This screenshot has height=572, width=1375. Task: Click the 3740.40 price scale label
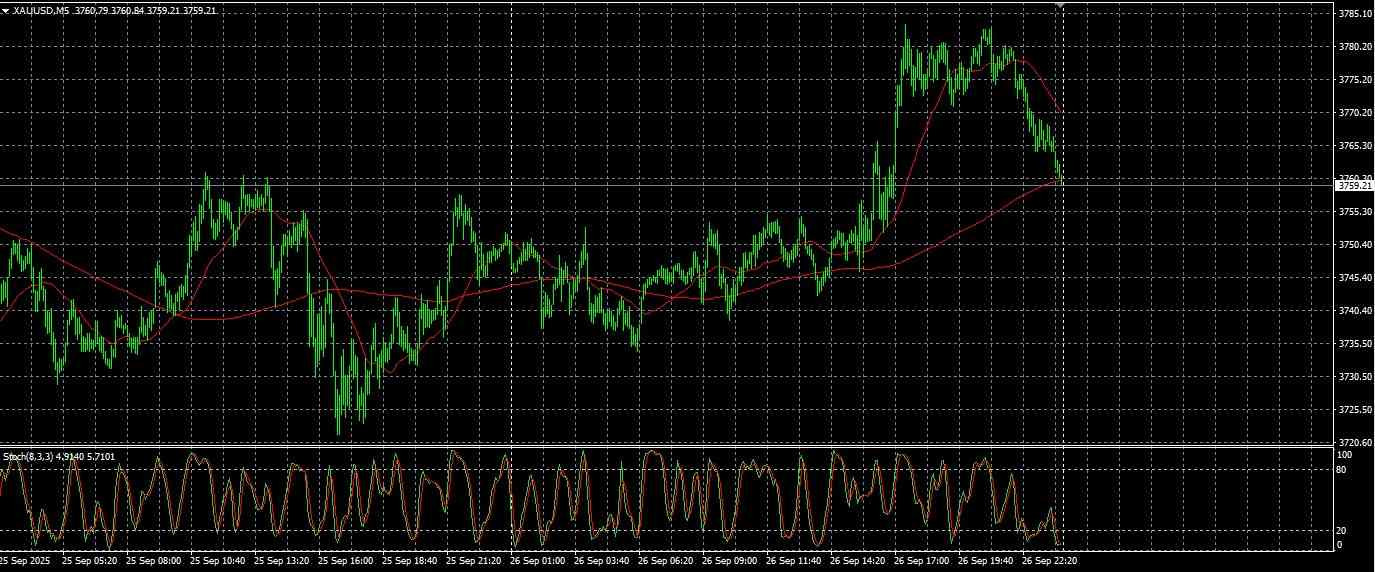[x=1354, y=311]
